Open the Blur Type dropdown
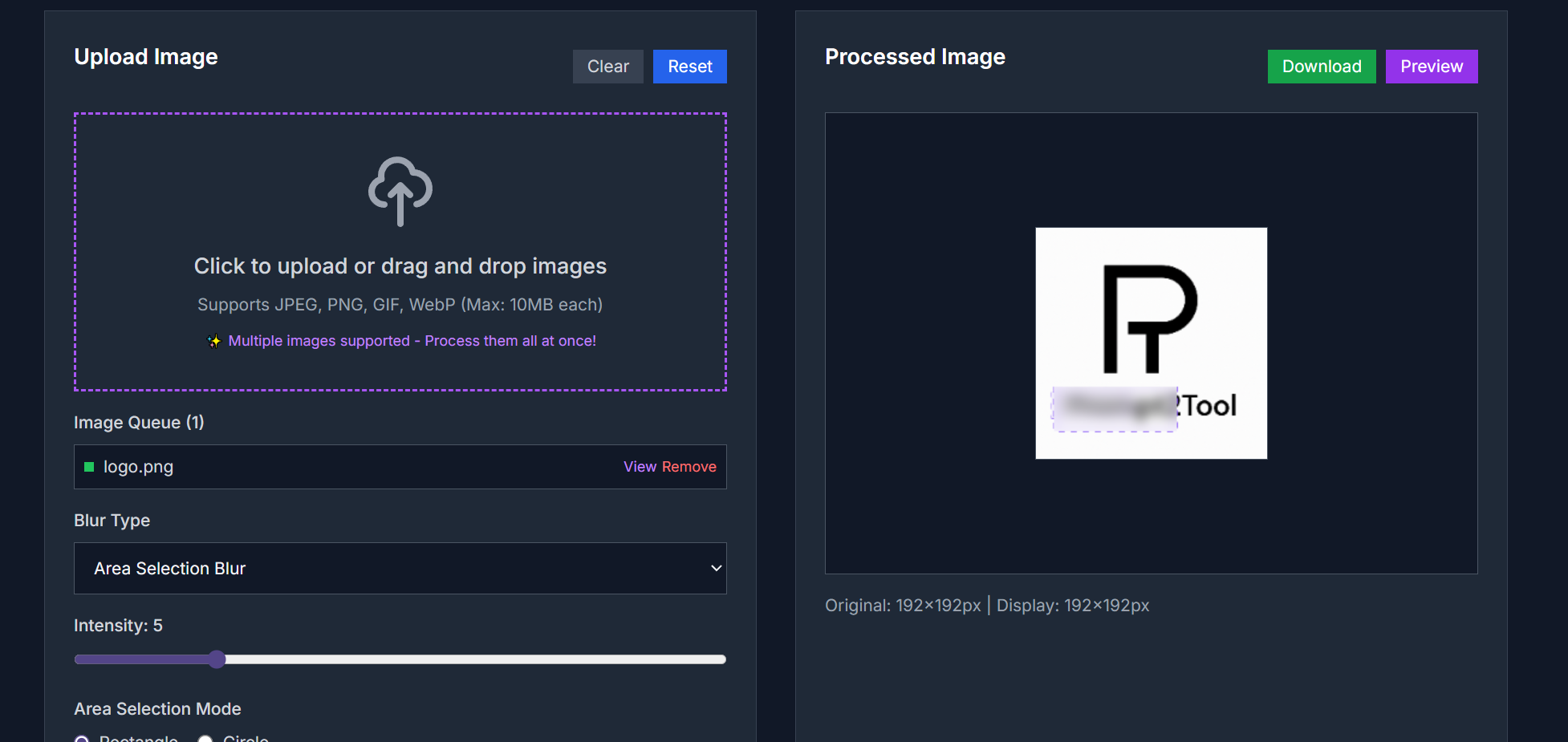The height and width of the screenshot is (742, 1568). tap(400, 568)
